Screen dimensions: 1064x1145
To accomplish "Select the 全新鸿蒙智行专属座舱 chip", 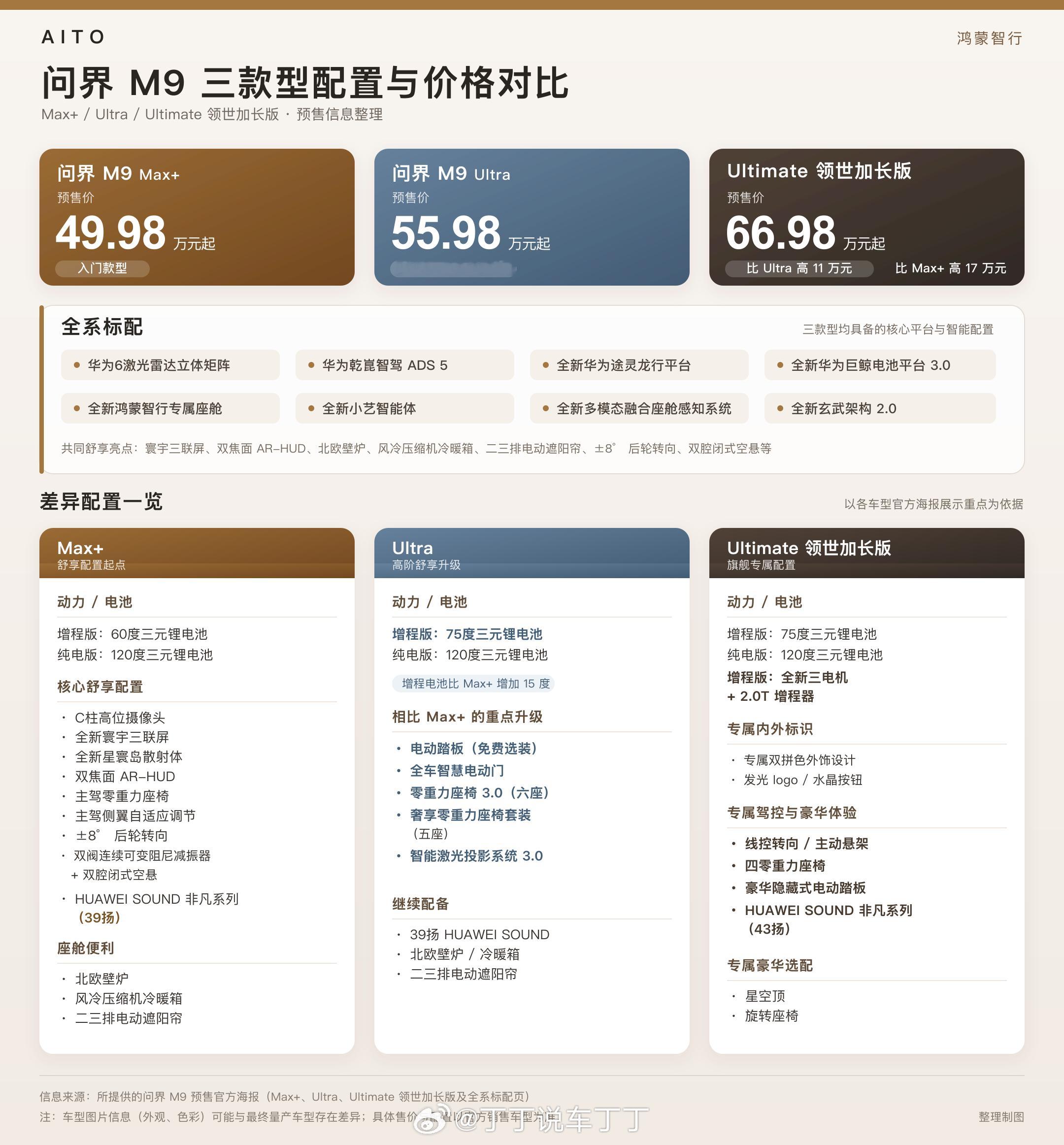I will (x=170, y=409).
